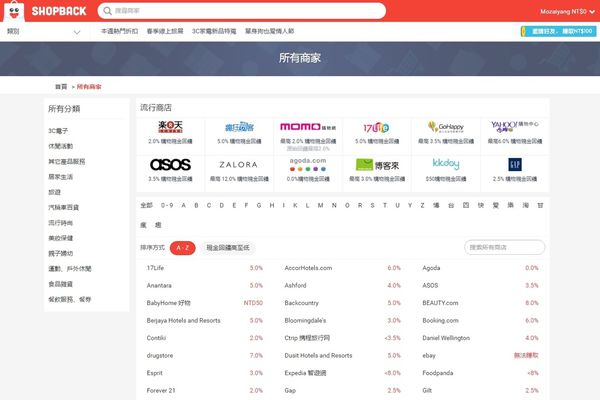Select the 居家生活 category
The height and width of the screenshot is (400, 600).
(x=60, y=177)
